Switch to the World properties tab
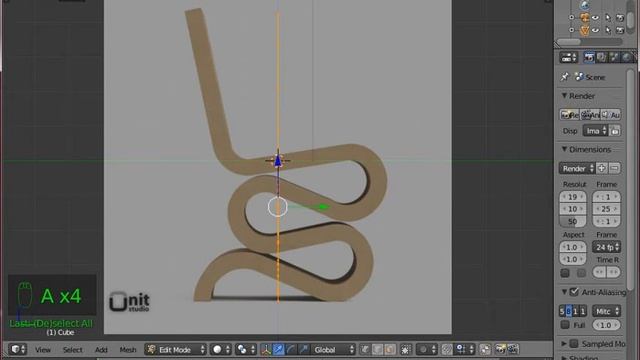 tap(627, 58)
